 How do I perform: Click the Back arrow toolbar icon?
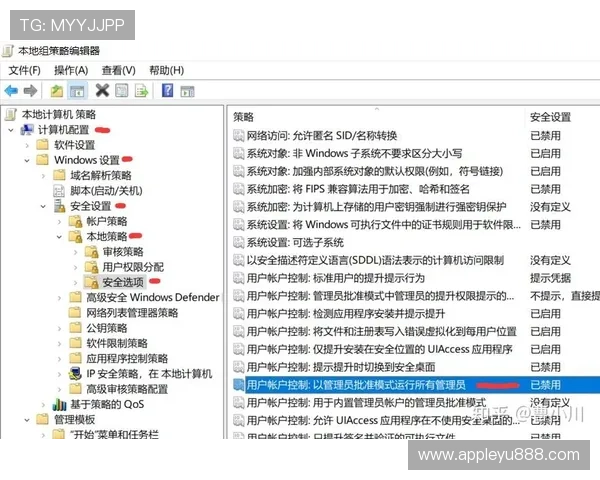[x=11, y=91]
